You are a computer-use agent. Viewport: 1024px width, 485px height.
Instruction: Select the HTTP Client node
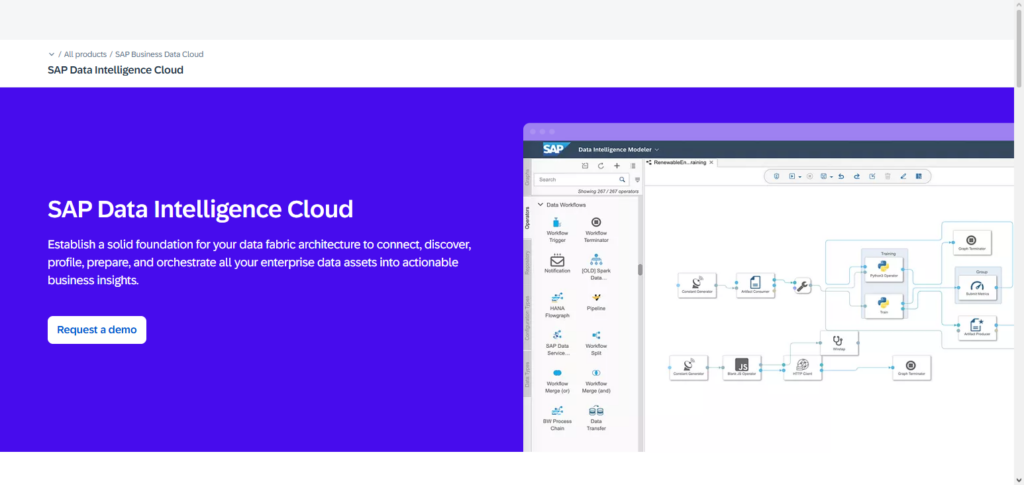pyautogui.click(x=803, y=368)
